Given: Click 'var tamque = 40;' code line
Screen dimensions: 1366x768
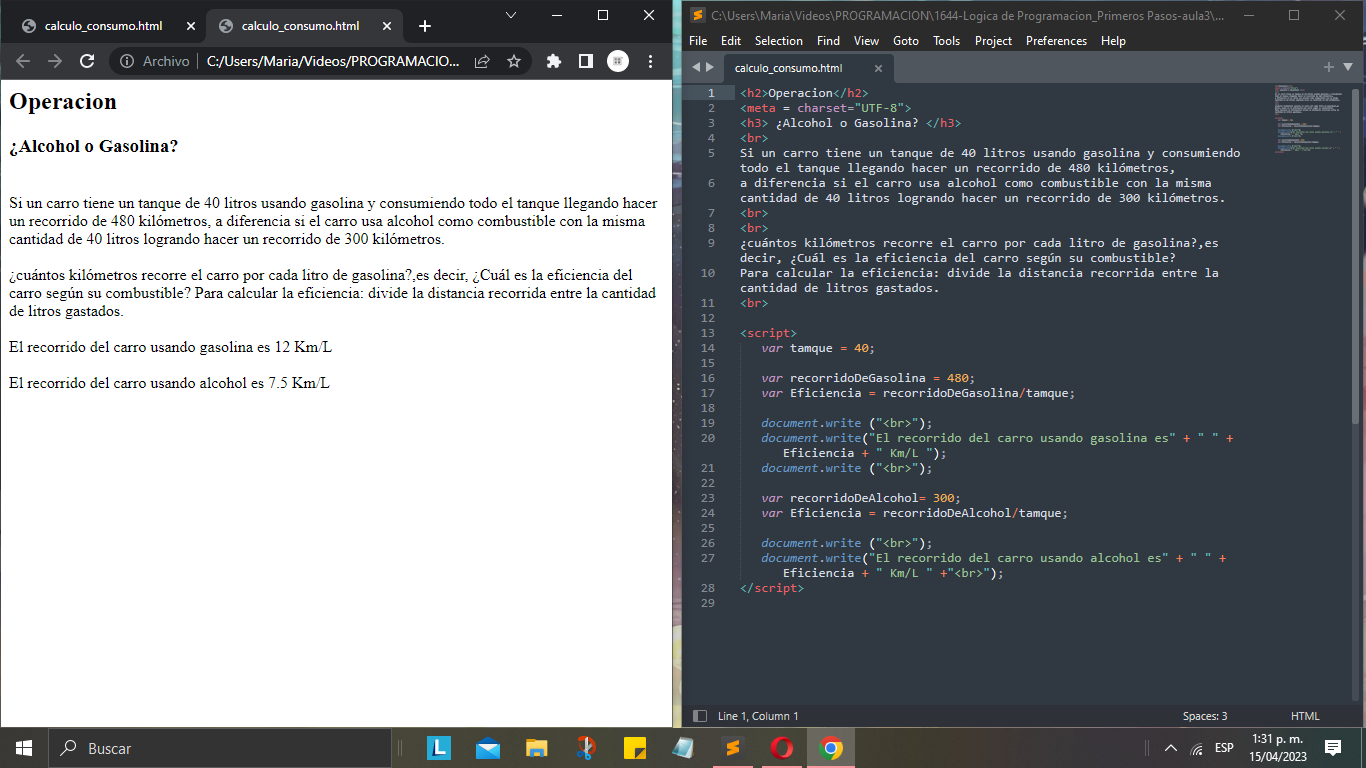Looking at the screenshot, I should [818, 348].
